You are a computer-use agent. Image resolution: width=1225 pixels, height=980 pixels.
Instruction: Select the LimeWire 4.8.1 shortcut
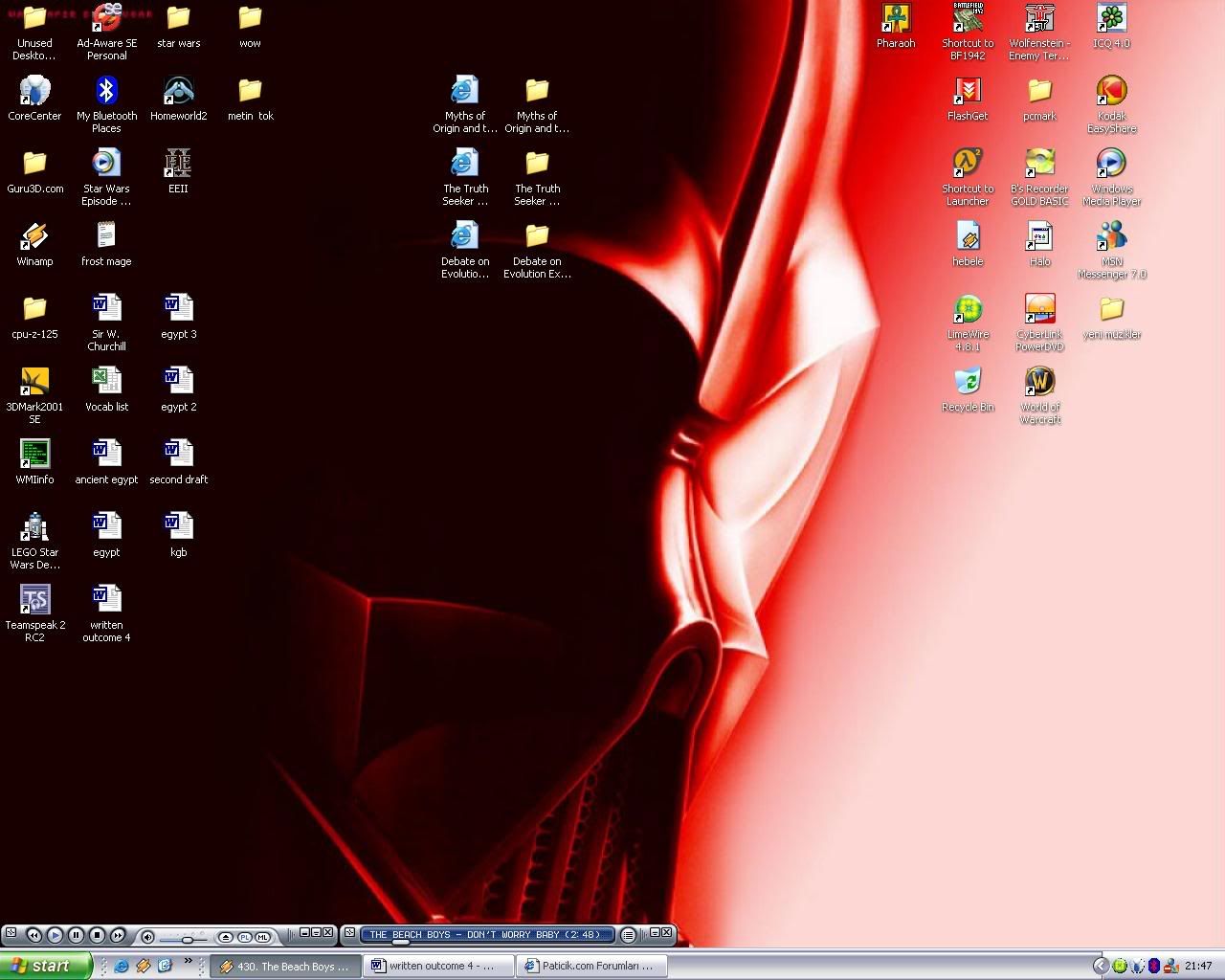coord(968,323)
